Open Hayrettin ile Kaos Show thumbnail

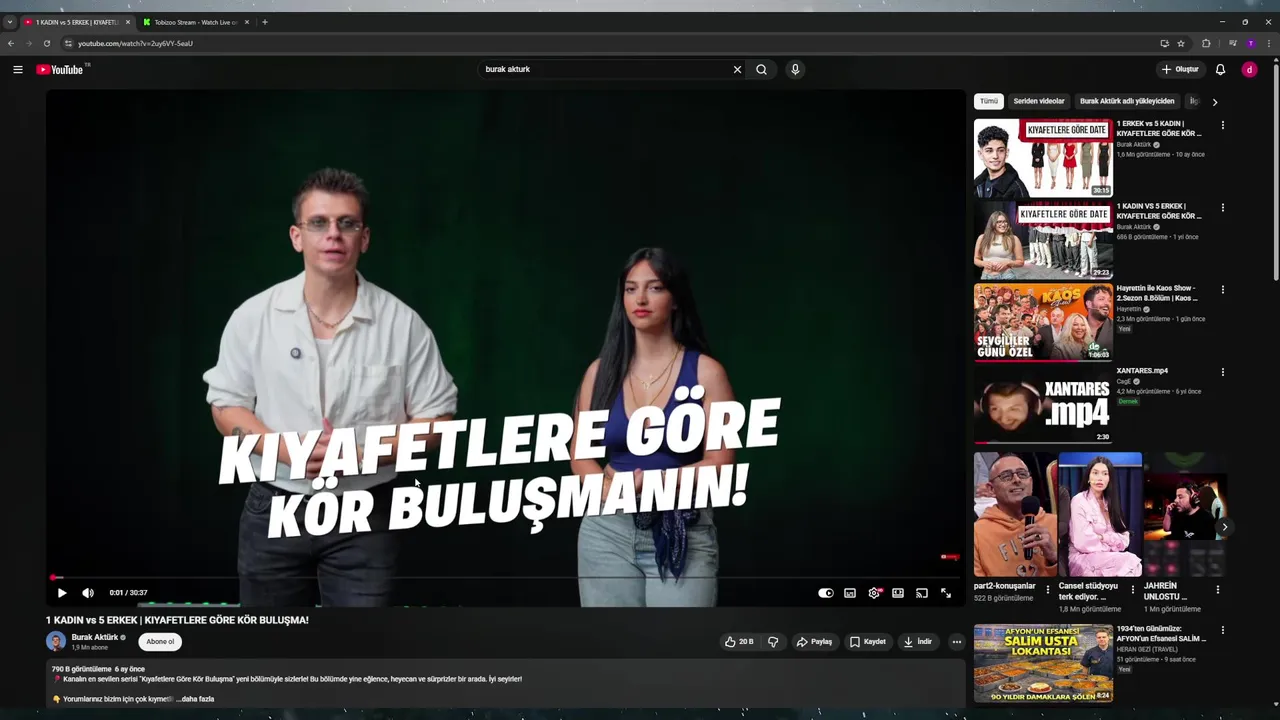(1043, 322)
